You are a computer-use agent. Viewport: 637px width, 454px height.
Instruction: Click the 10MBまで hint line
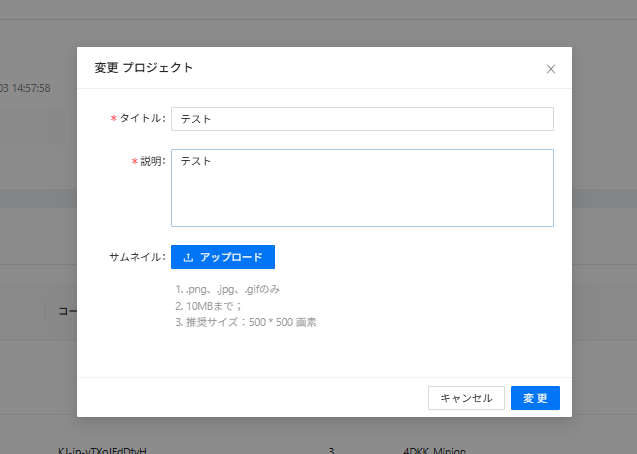pos(208,306)
